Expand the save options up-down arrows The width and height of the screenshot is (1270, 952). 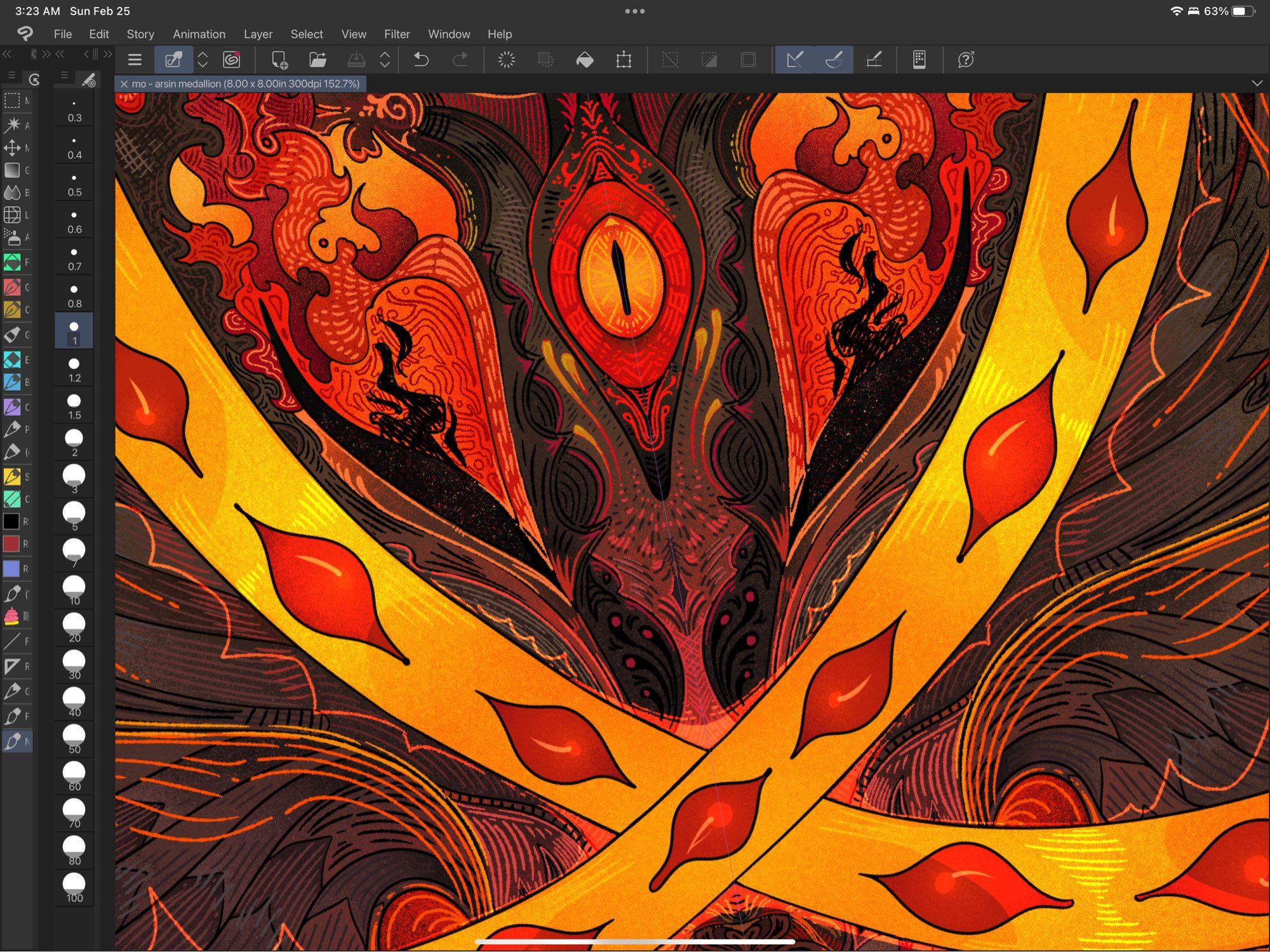point(385,60)
